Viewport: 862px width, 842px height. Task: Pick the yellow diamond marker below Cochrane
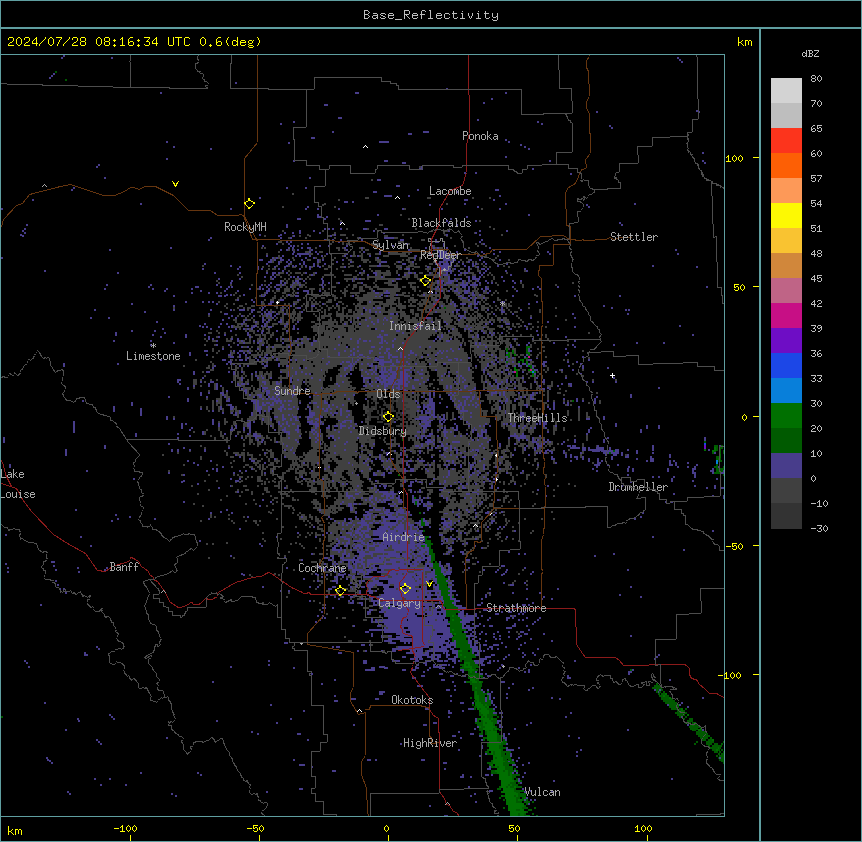340,591
